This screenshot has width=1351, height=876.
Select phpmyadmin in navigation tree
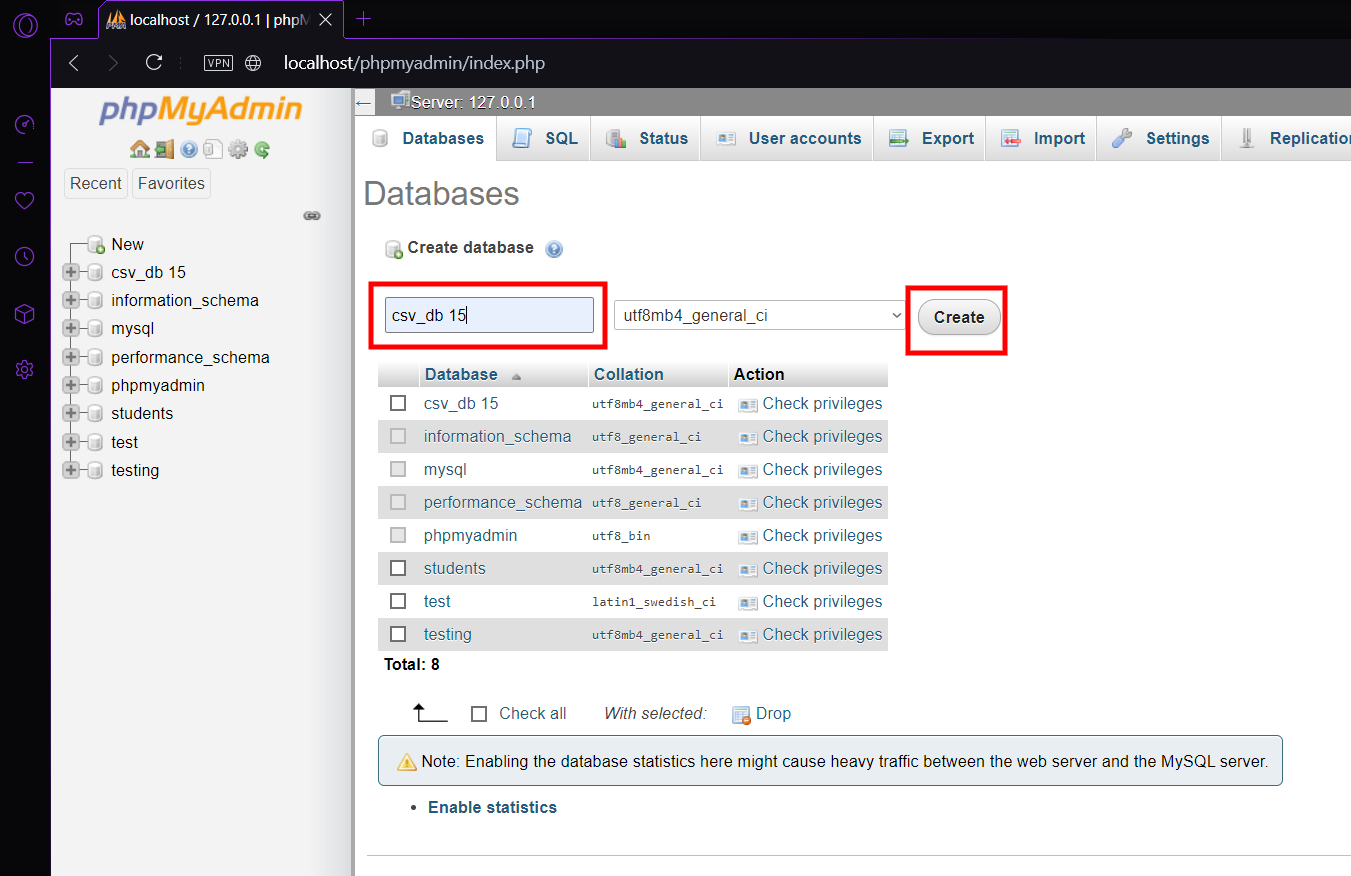pos(158,385)
